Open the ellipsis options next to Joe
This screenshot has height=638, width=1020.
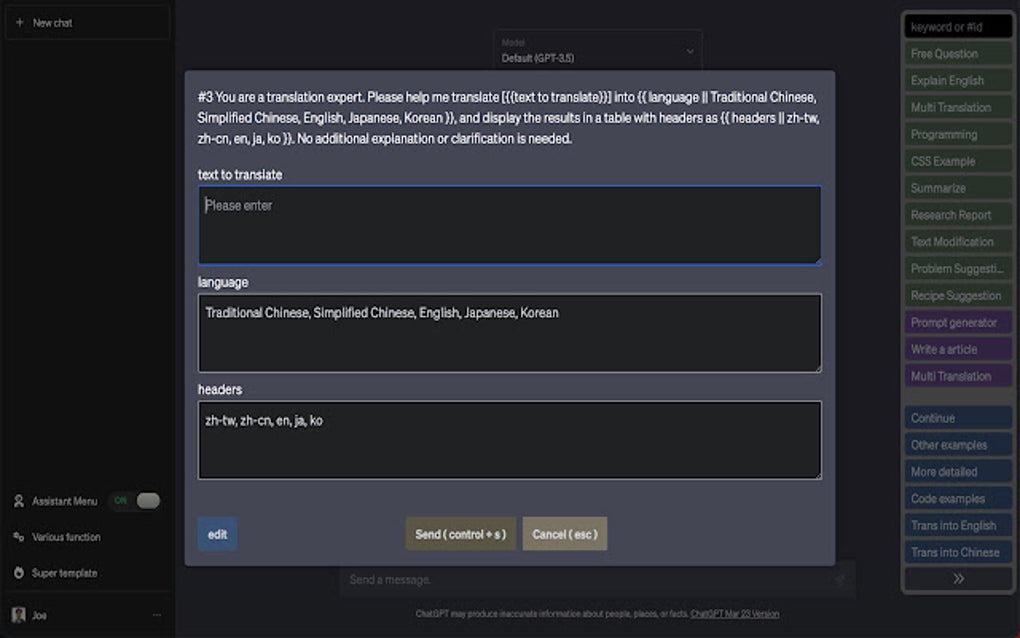tap(156, 614)
